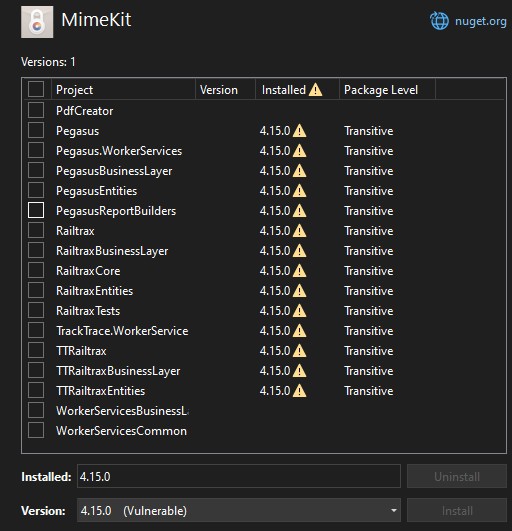The width and height of the screenshot is (512, 531).
Task: Check the WorkerServicesCommon project box
Action: click(x=36, y=430)
